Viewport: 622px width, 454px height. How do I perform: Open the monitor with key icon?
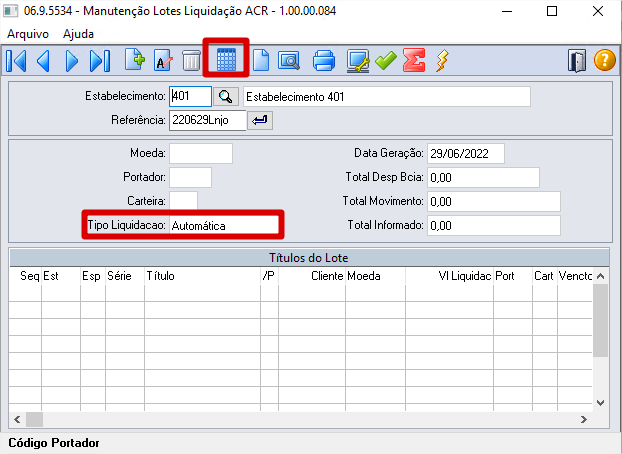tap(358, 60)
